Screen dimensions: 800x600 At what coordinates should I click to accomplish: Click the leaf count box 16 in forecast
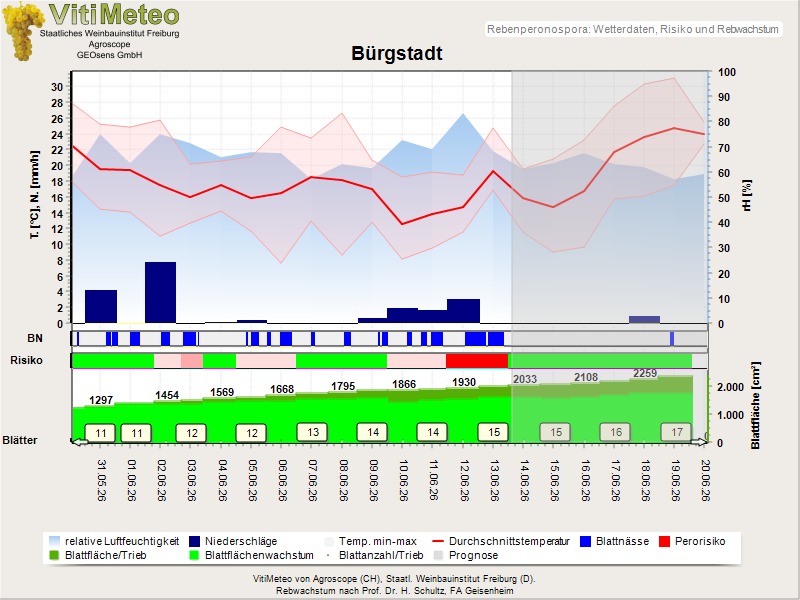click(x=616, y=432)
